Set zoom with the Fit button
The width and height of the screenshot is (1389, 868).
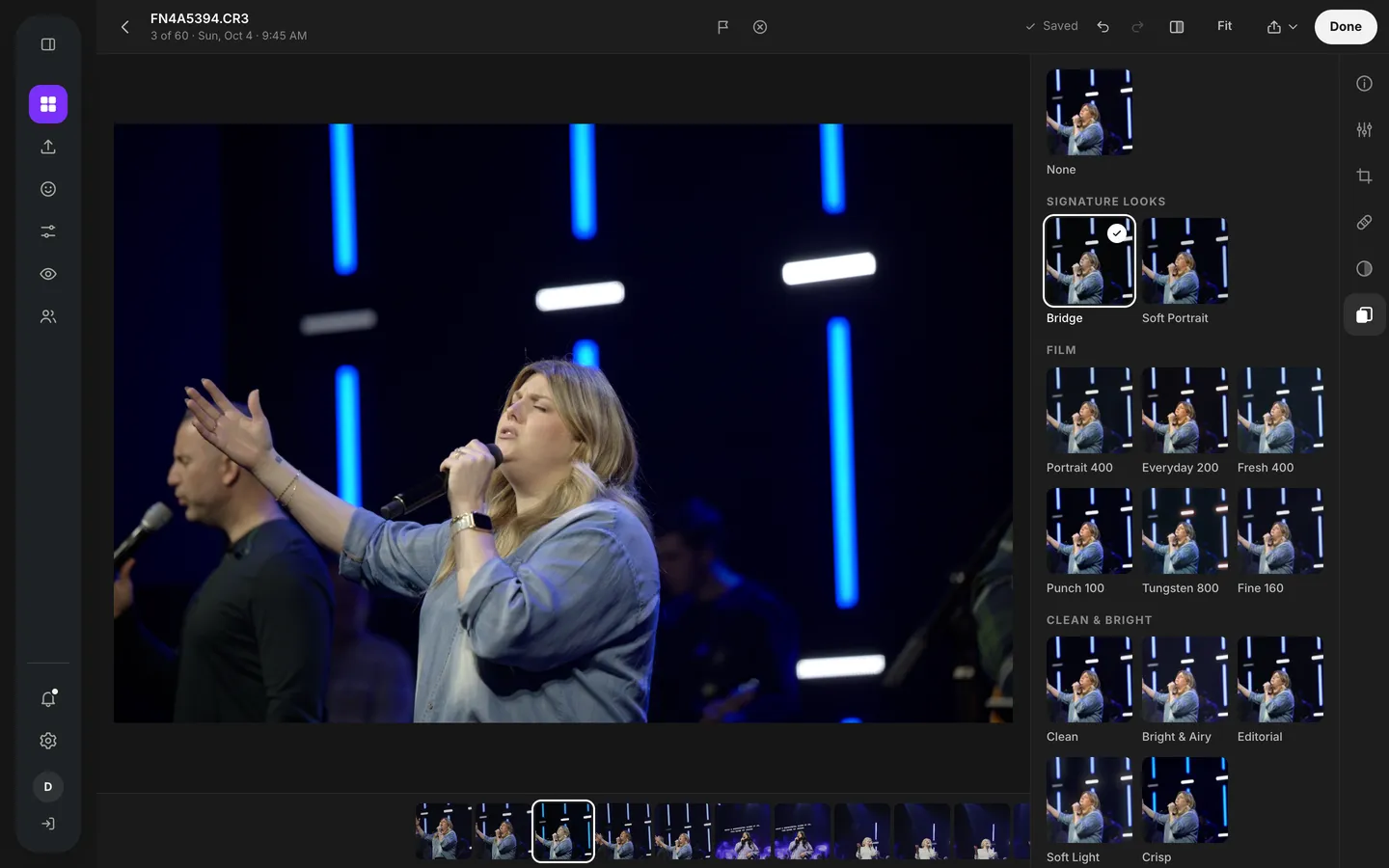coord(1225,26)
